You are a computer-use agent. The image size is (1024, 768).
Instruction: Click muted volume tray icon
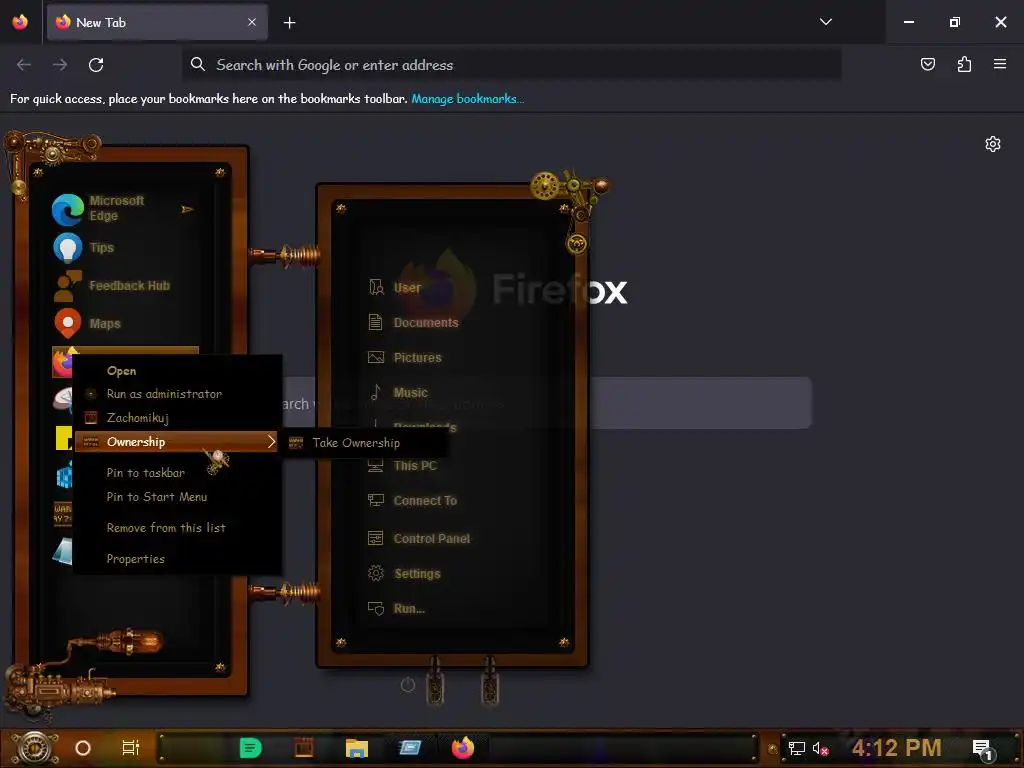click(820, 748)
